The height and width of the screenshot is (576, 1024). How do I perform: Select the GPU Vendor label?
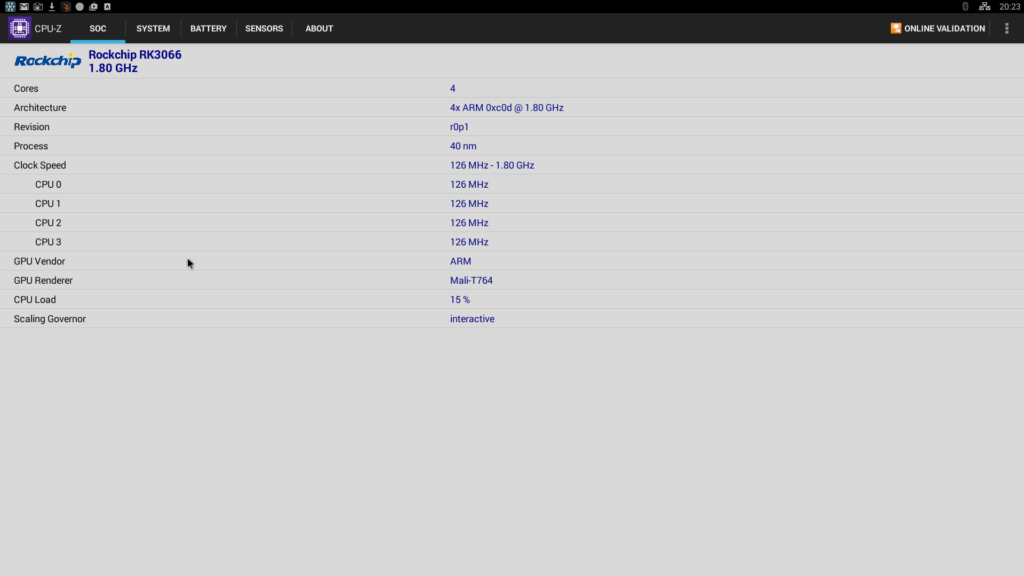click(39, 261)
